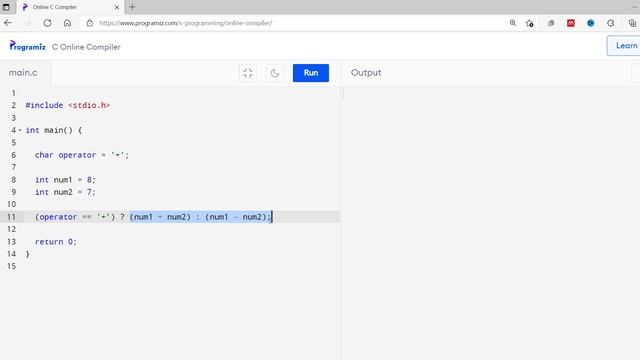640x360 pixels.
Task: View site lock information icon
Action: pyautogui.click(x=90, y=23)
